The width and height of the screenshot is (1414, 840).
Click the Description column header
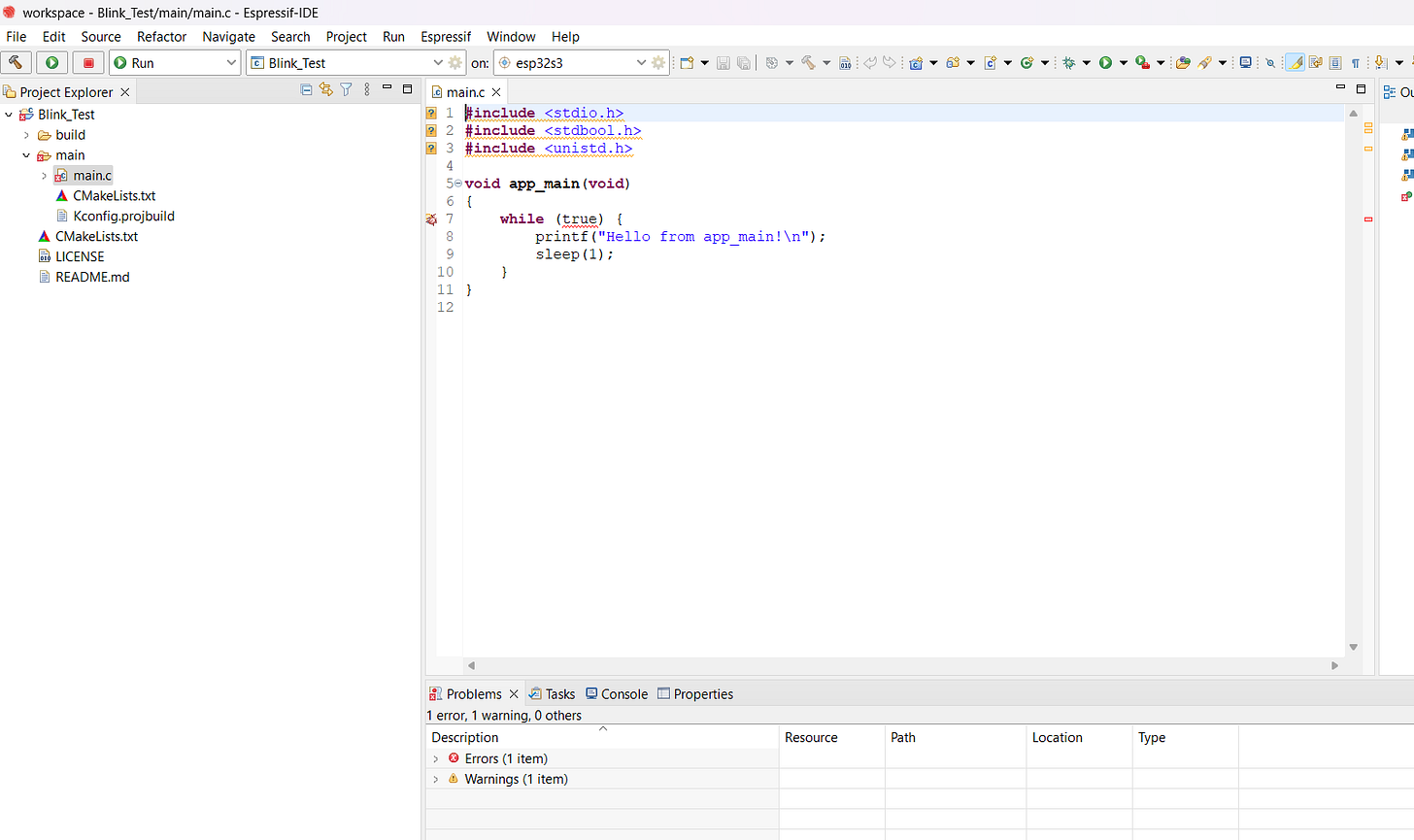click(x=465, y=737)
